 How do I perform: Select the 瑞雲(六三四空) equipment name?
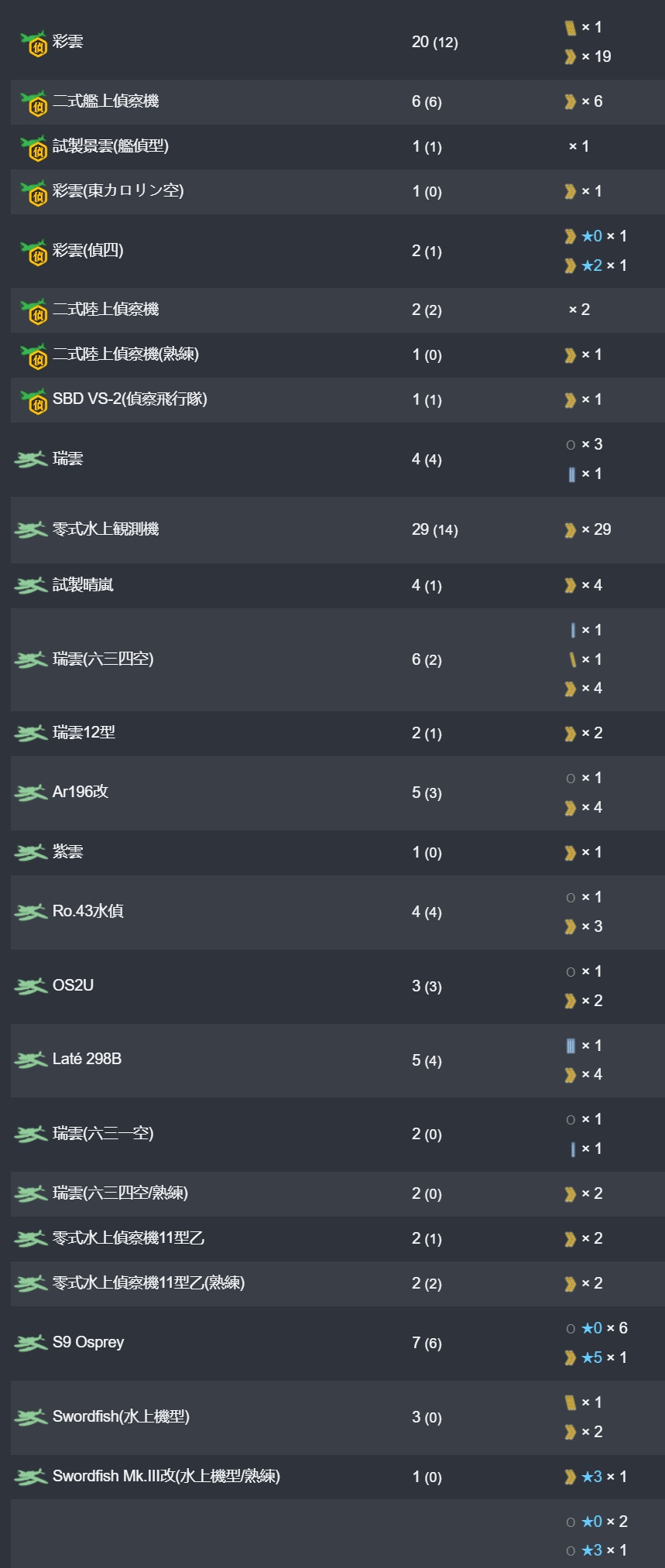coord(103,659)
